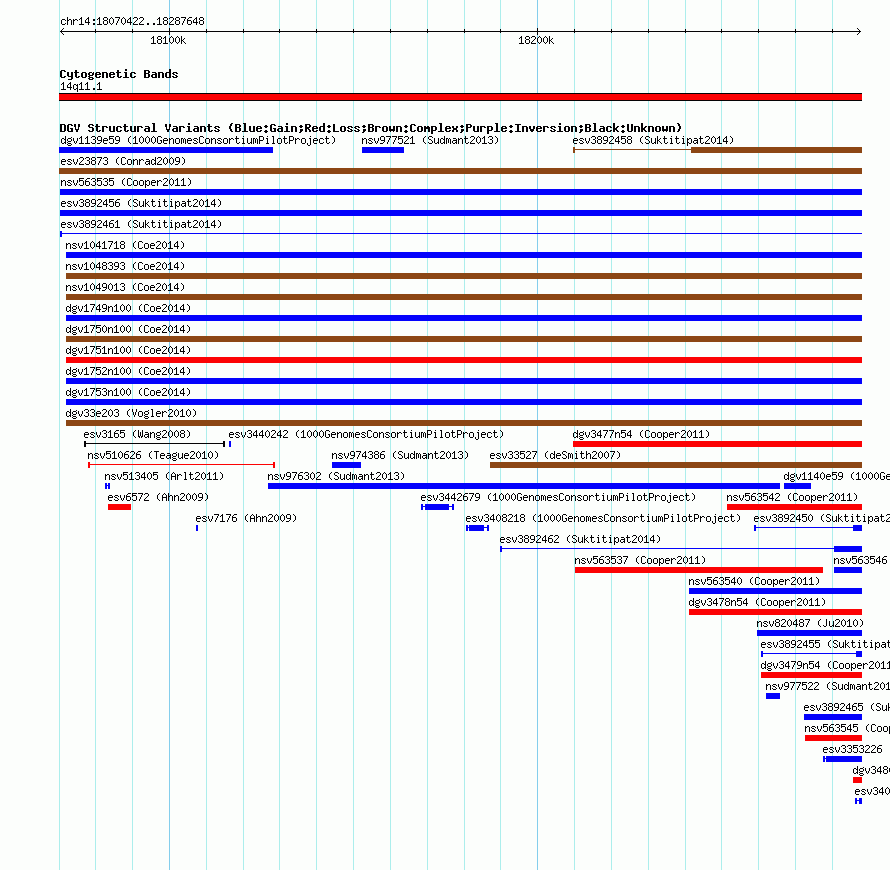Click nsv1049013 (Coe2014) label
The image size is (890, 870).
(x=125, y=287)
